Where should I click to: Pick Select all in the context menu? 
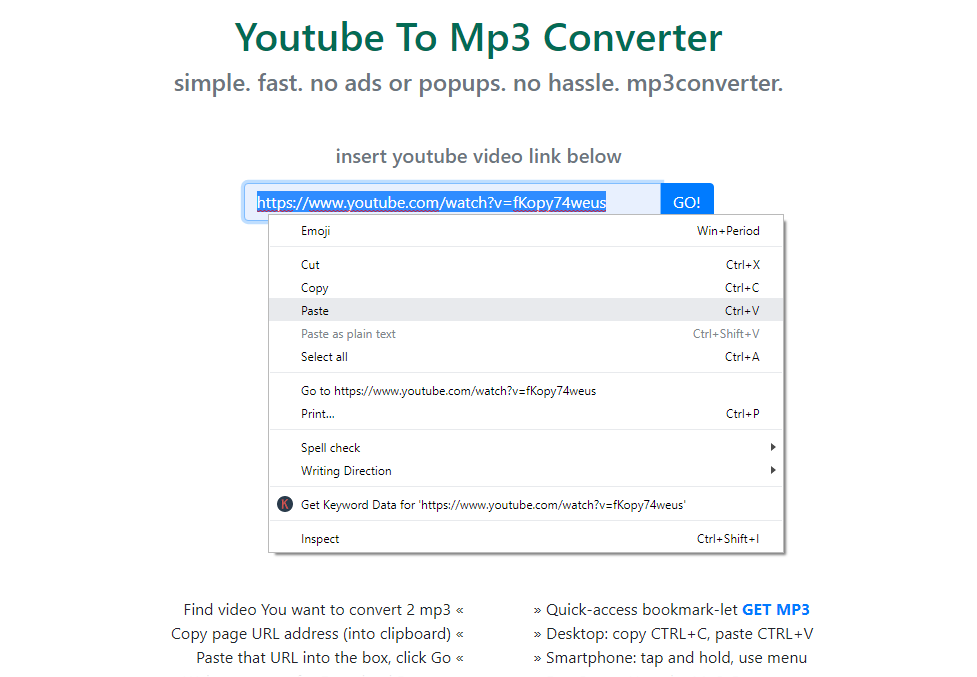point(325,357)
